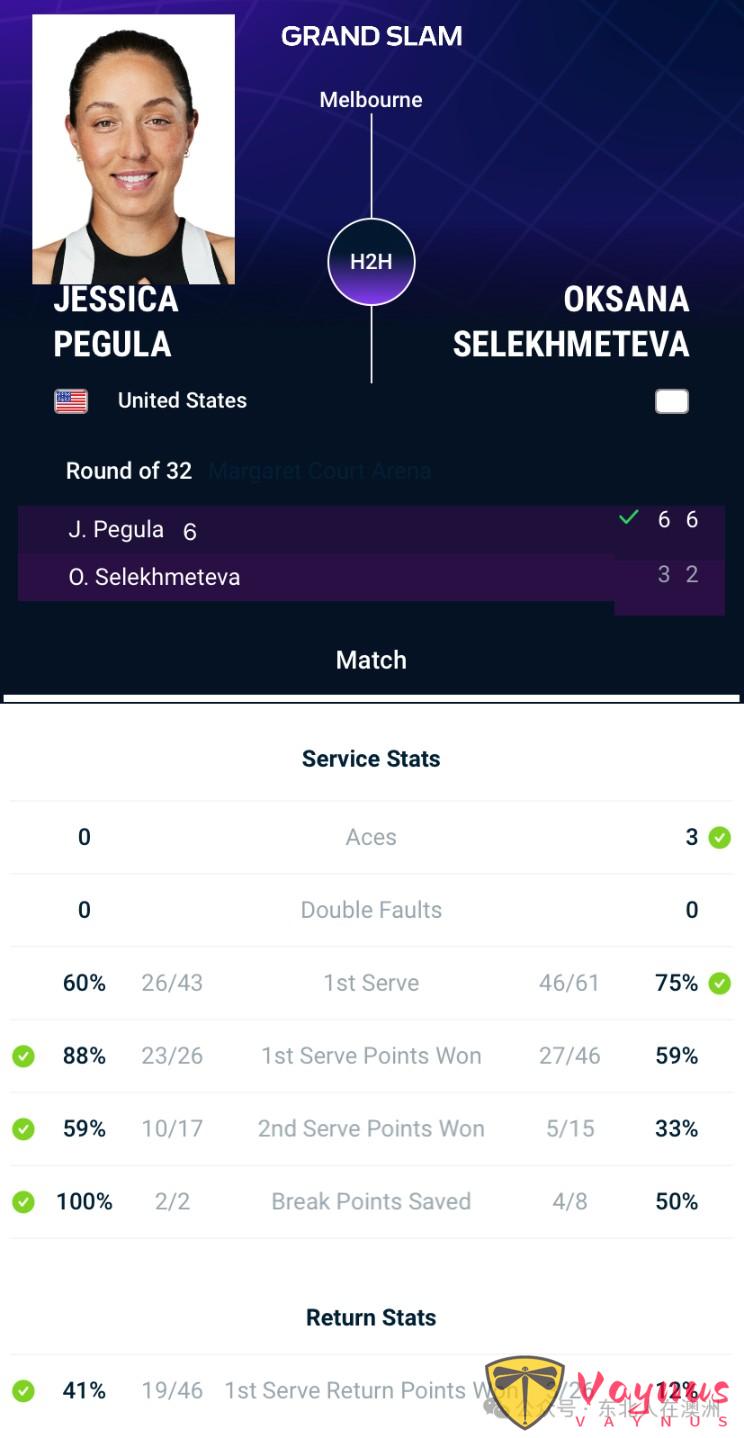The image size is (744, 1438).
Task: Click the Melbourne location label
Action: coord(371,100)
